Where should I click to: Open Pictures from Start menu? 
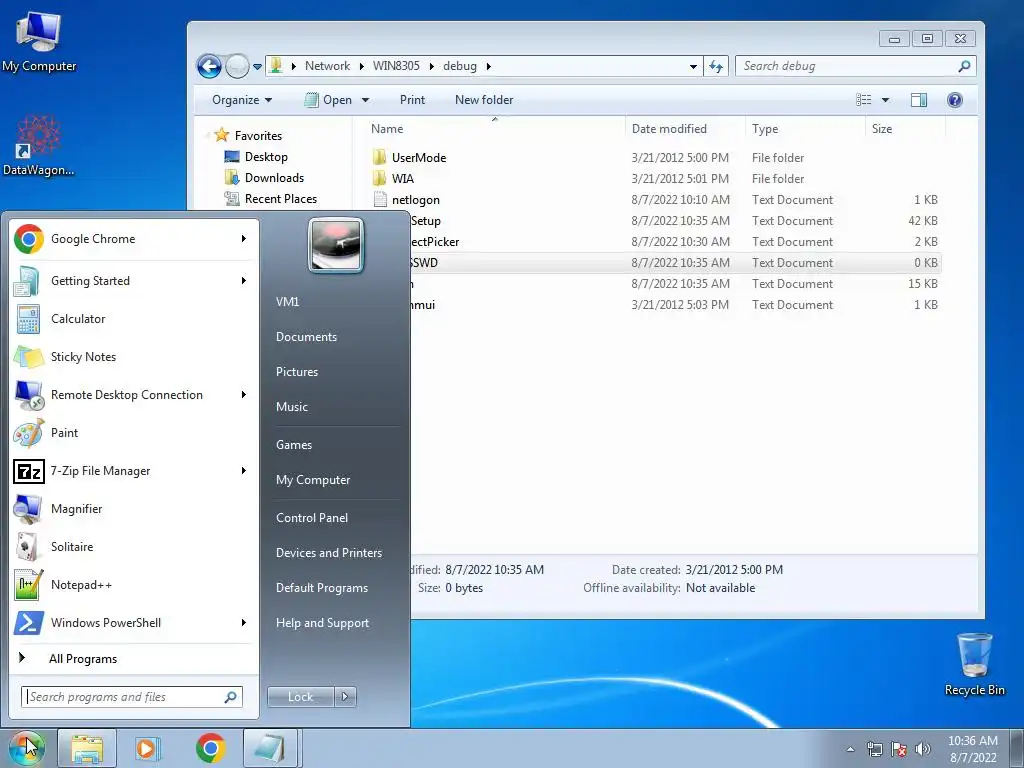click(296, 372)
